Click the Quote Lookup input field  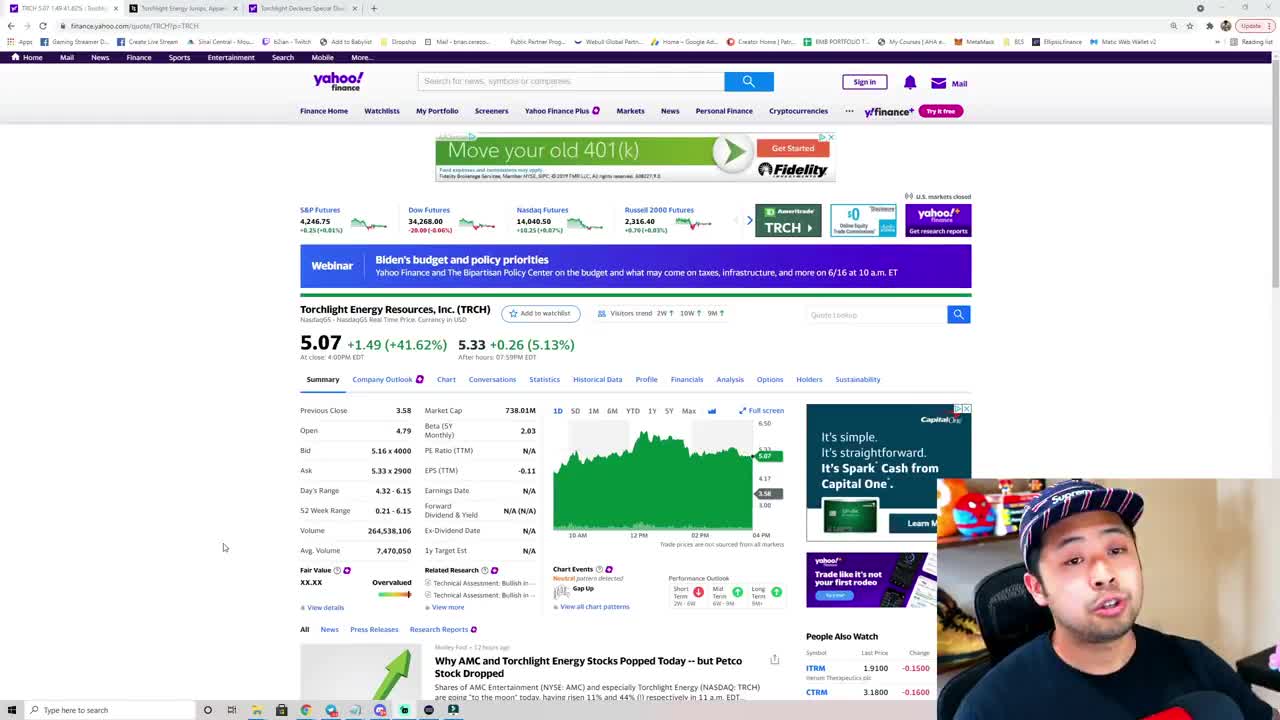877,314
